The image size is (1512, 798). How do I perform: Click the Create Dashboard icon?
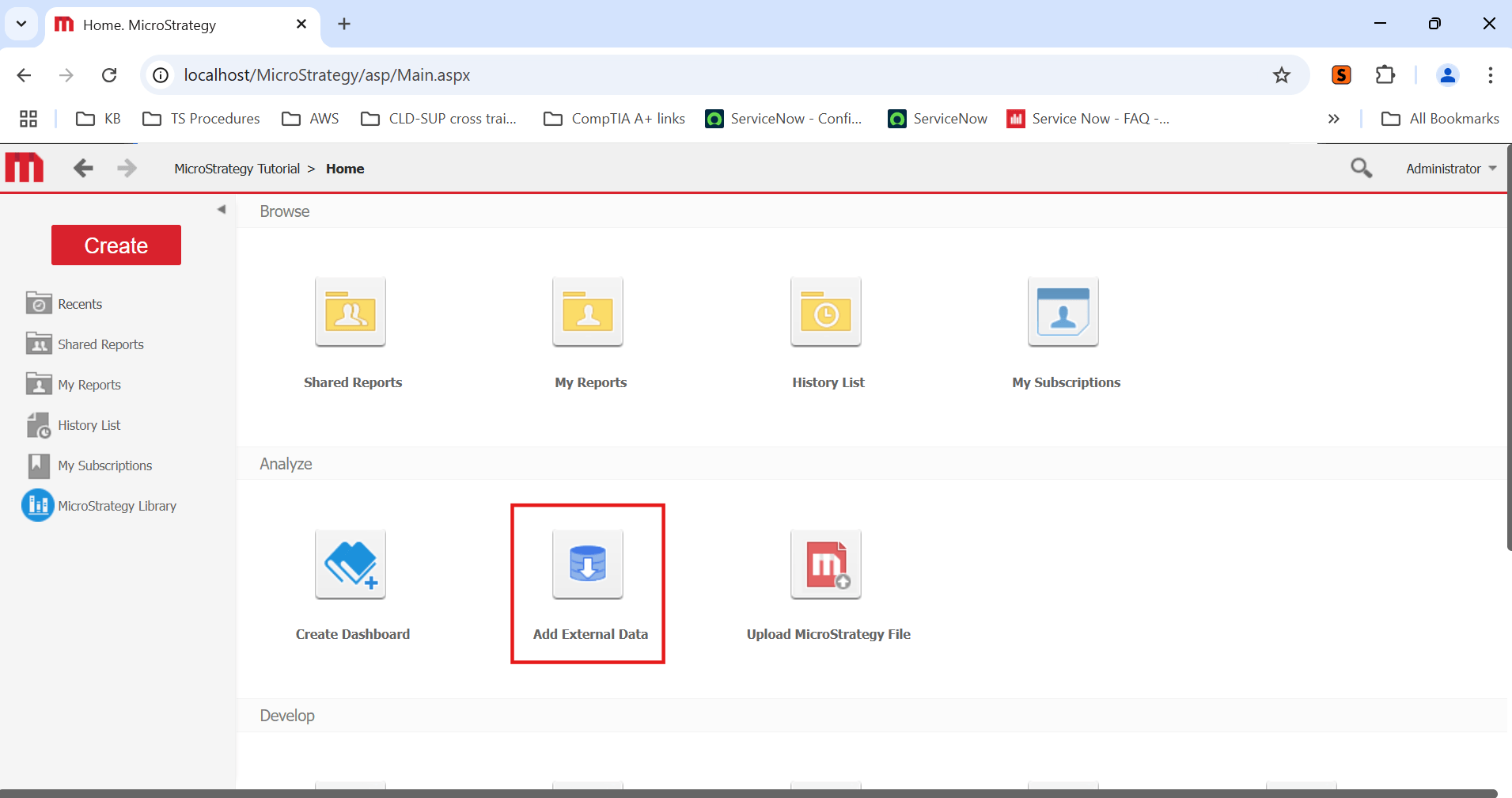351,564
